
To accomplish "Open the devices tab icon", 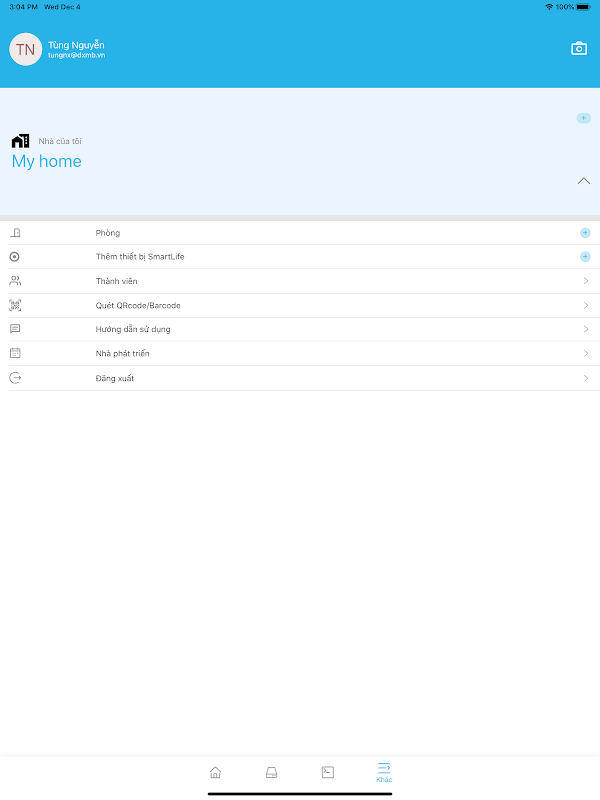I will (x=271, y=772).
